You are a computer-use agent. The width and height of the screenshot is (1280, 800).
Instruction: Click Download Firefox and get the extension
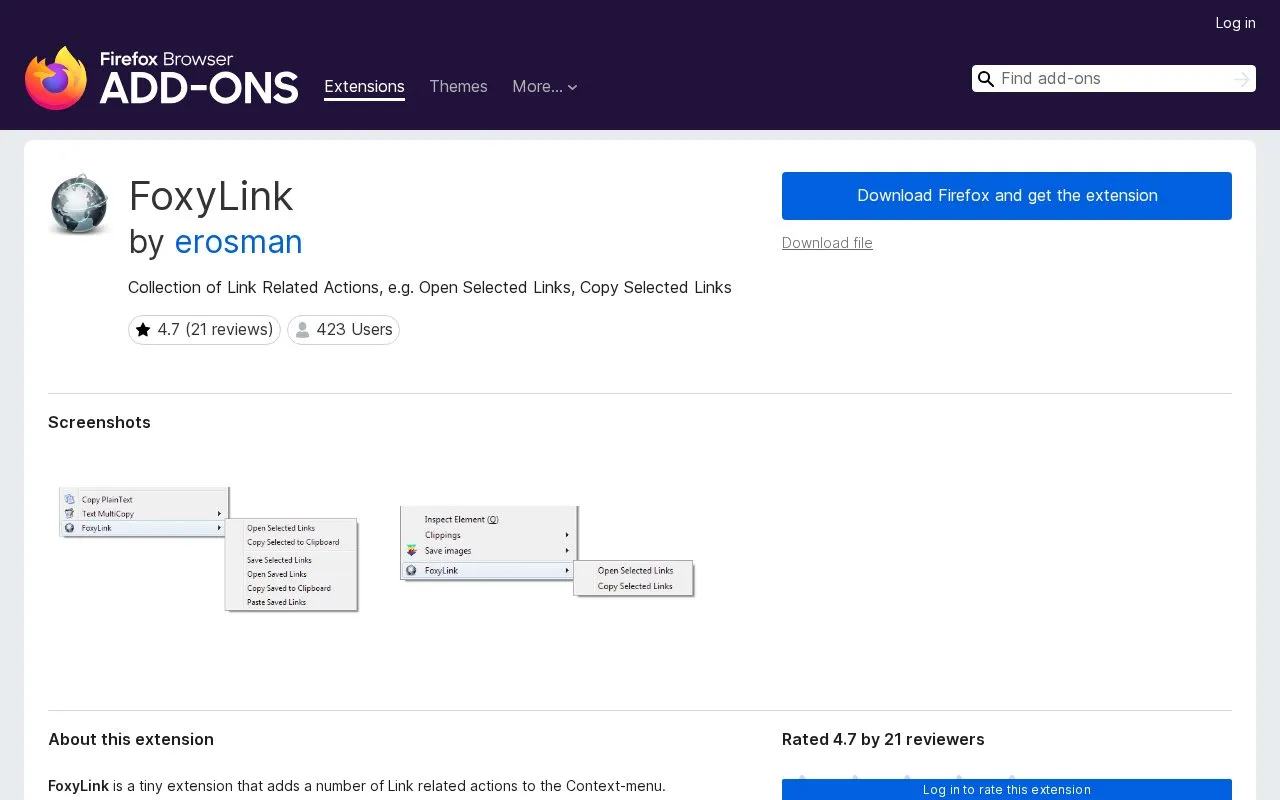pyautogui.click(x=1007, y=196)
